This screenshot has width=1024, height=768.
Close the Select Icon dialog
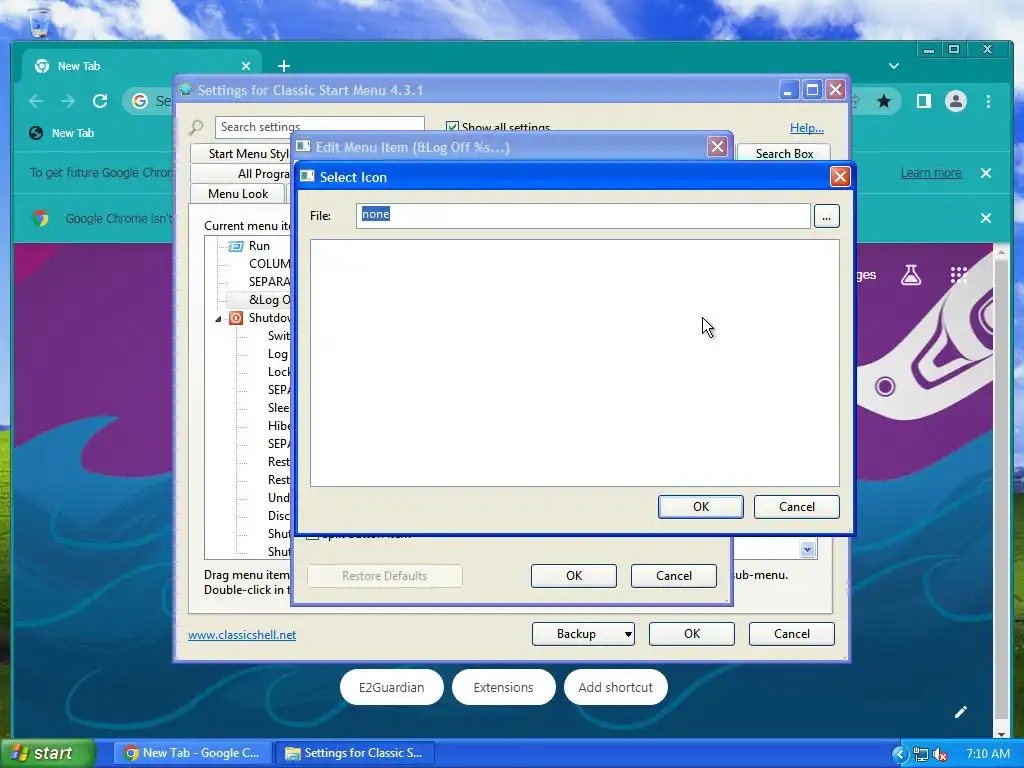[839, 176]
